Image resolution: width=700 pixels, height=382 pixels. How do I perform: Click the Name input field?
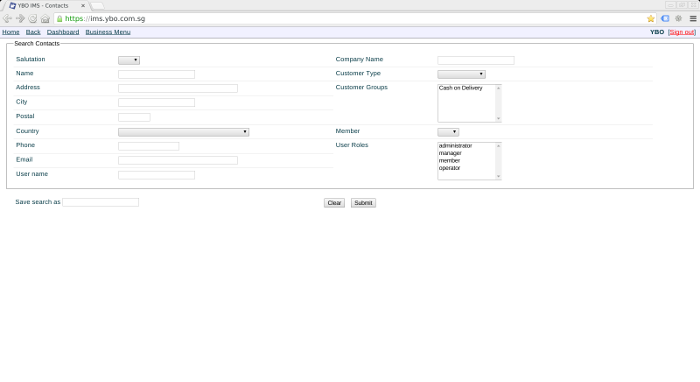[x=156, y=74]
